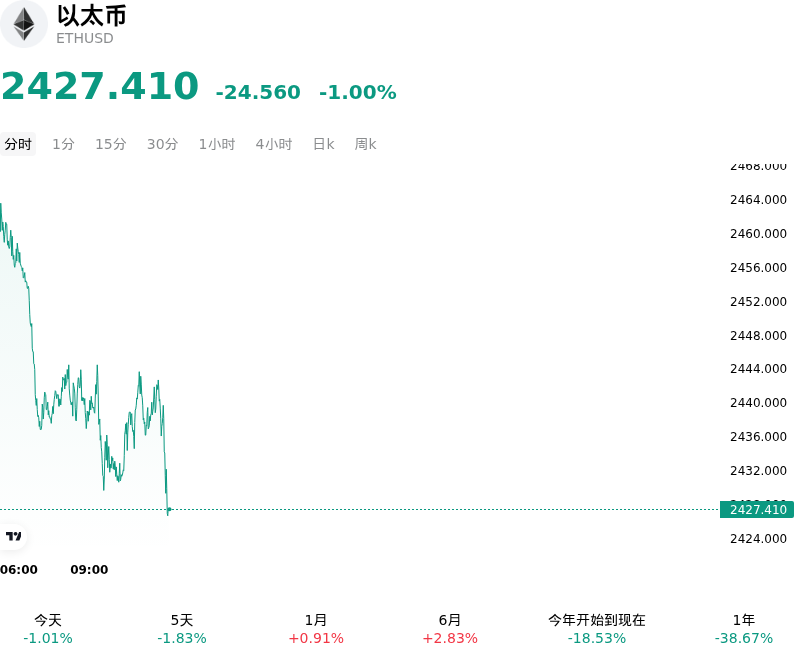Select the 4小时 interval tab
Viewport: 800px width, 658px height.
coord(274,144)
